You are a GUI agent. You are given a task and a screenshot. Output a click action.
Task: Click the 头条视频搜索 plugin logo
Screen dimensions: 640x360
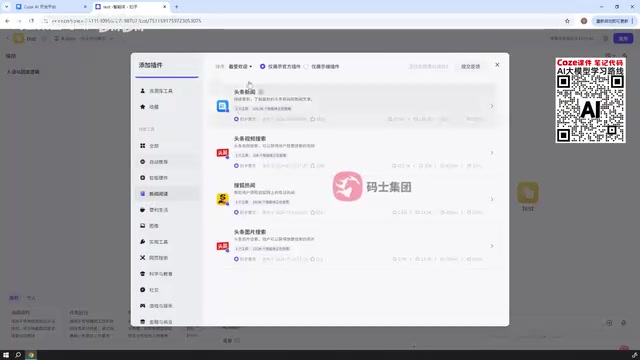[x=222, y=153]
